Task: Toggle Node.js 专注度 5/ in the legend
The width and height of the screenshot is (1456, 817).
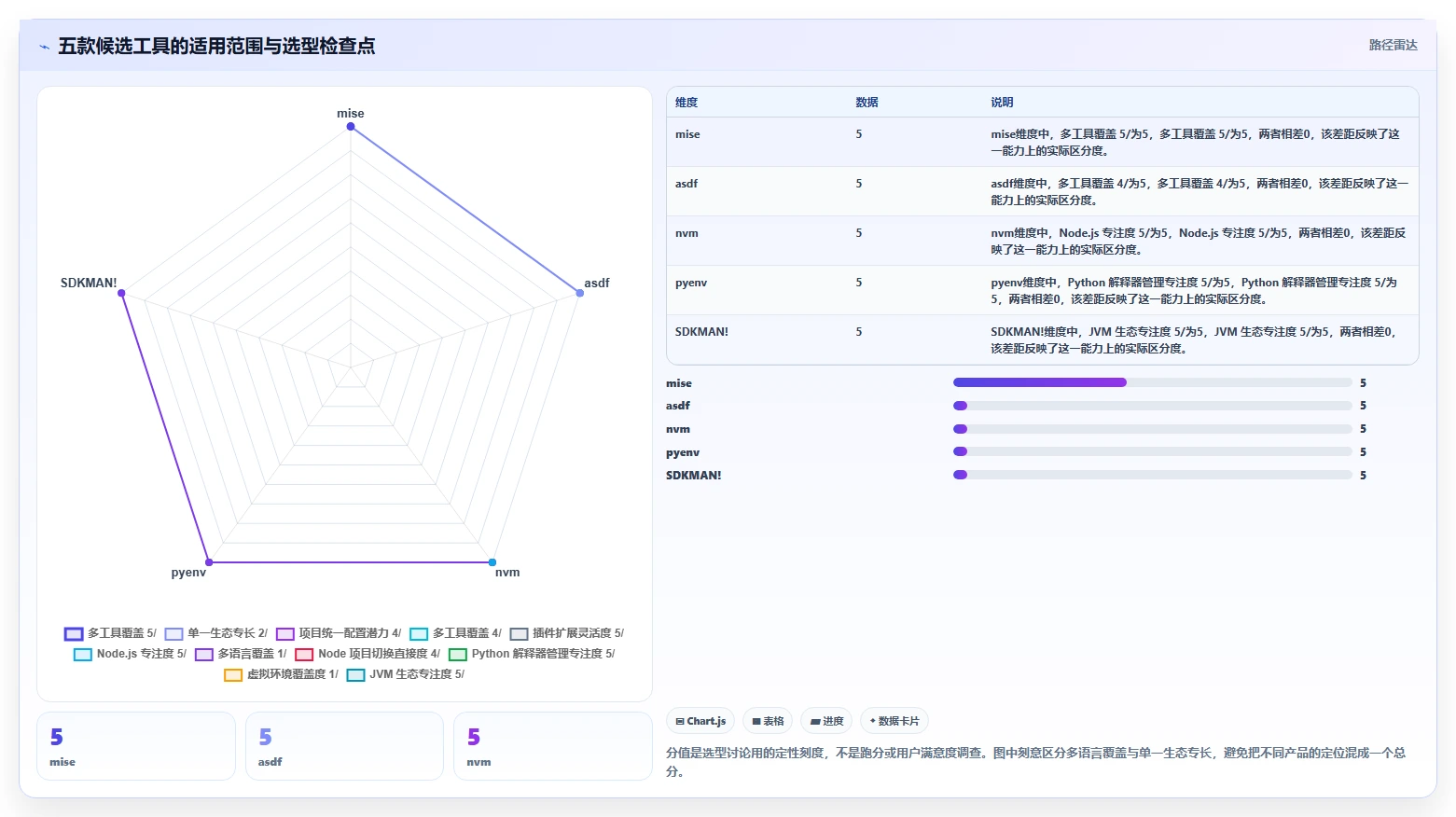Action: tap(130, 654)
